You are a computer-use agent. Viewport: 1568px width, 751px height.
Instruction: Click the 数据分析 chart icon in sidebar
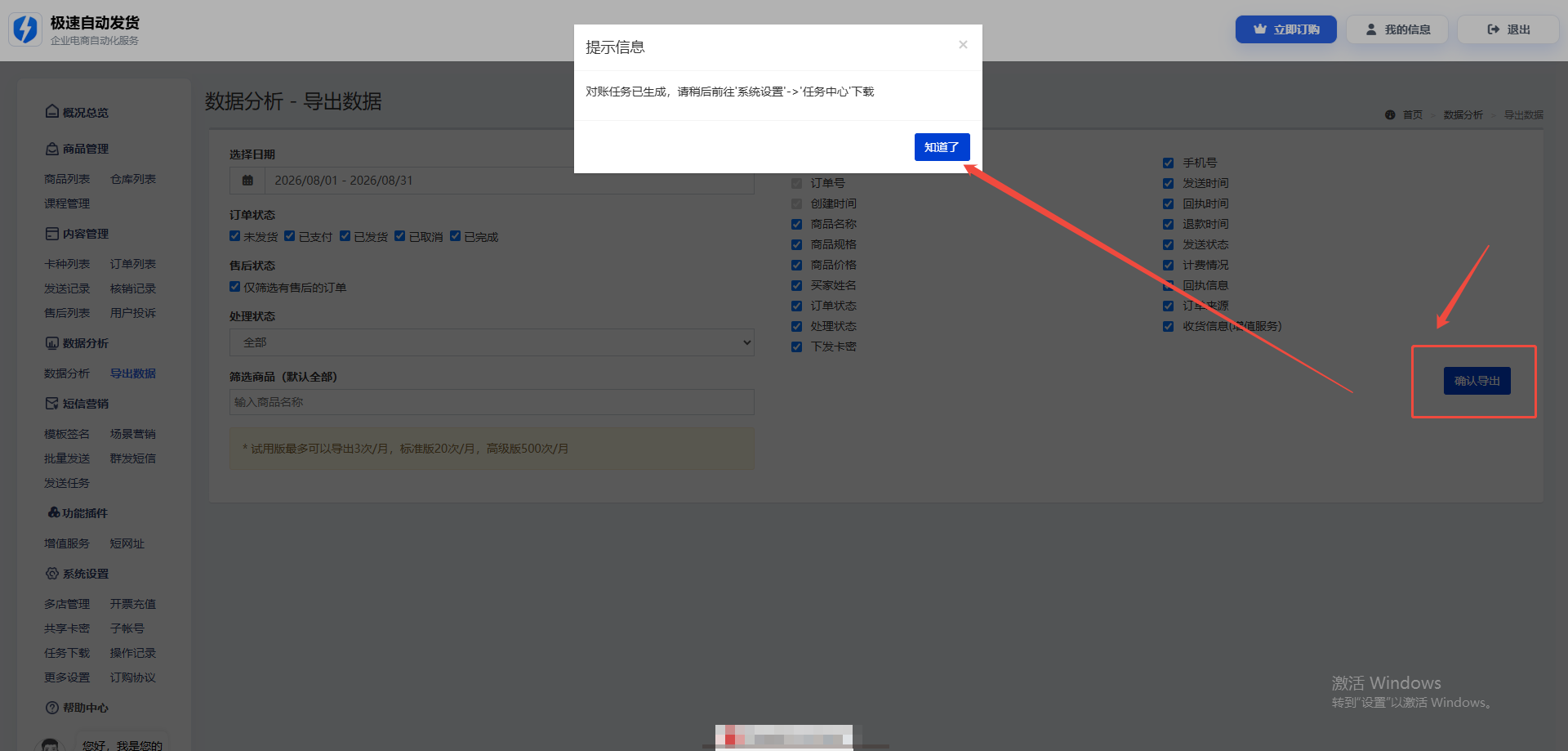click(52, 343)
